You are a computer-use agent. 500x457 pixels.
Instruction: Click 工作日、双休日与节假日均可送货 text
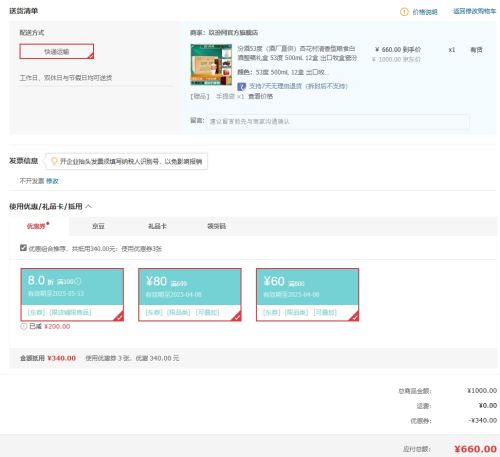tap(66, 78)
